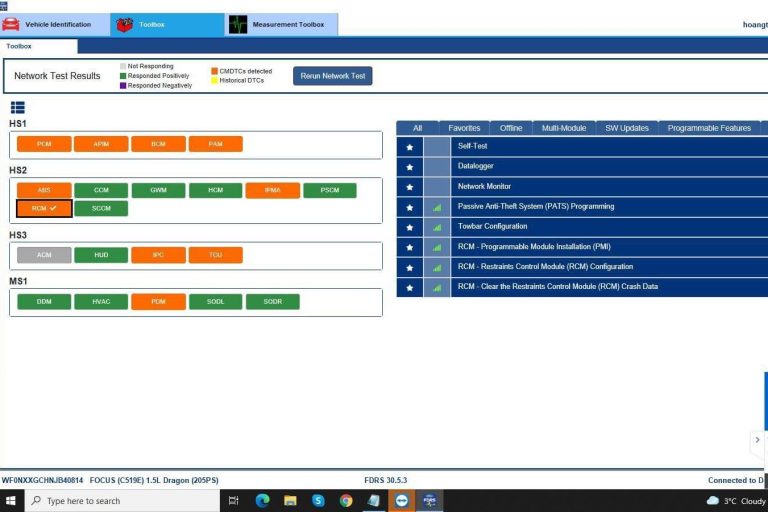Select the CCM module

[x=101, y=190]
